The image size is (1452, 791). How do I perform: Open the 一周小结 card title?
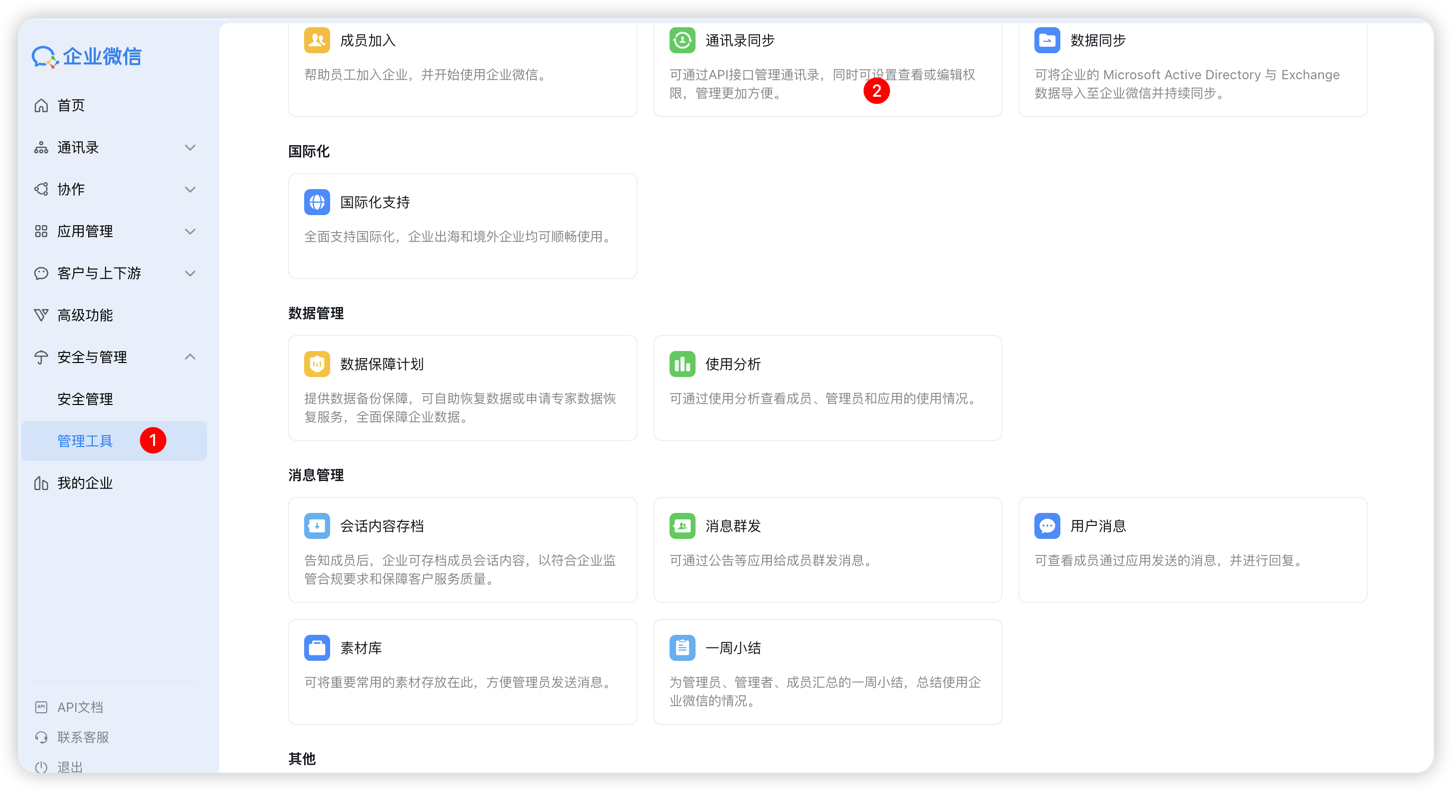pos(733,648)
